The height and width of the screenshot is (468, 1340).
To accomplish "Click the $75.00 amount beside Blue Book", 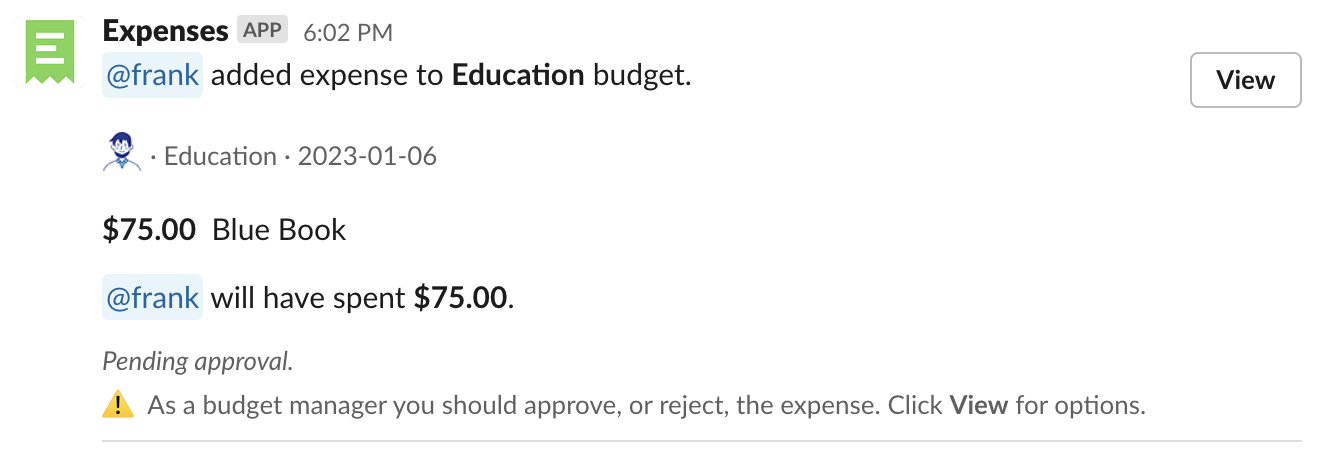I will [149, 230].
